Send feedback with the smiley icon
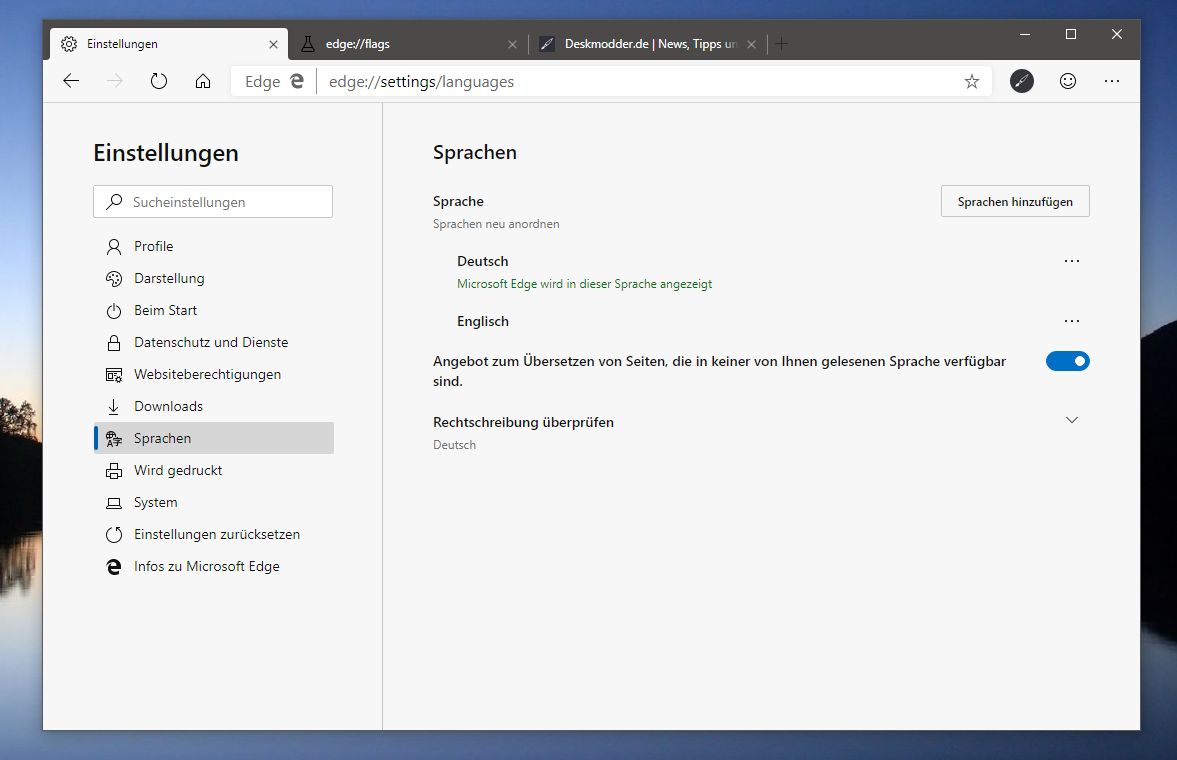 [1067, 81]
